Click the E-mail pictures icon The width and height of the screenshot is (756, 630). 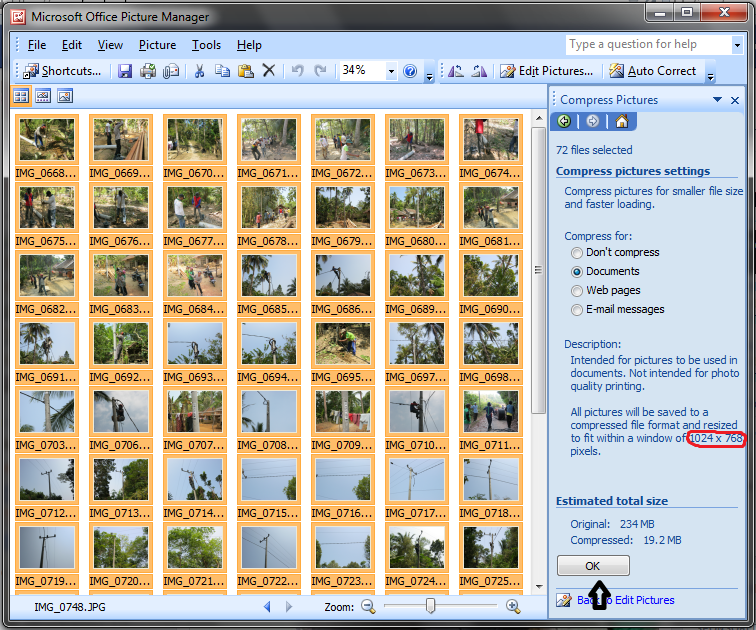pyautogui.click(x=171, y=71)
